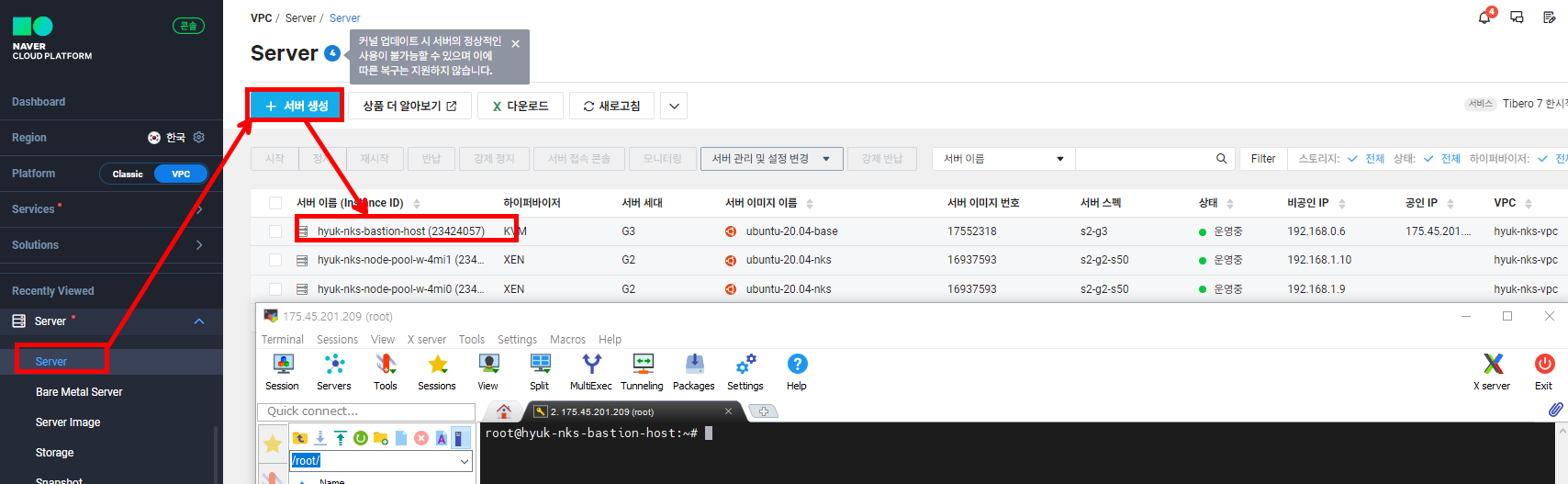Screen dimensions: 1568x484
Task: Open the notes edit icon in header
Action: (x=1550, y=17)
